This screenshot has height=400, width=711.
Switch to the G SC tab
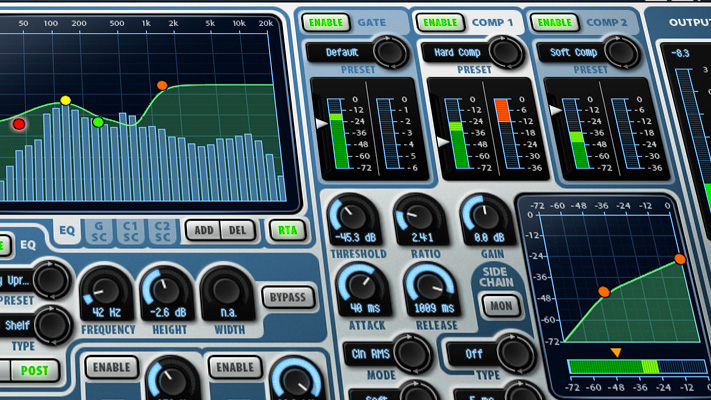coord(99,231)
